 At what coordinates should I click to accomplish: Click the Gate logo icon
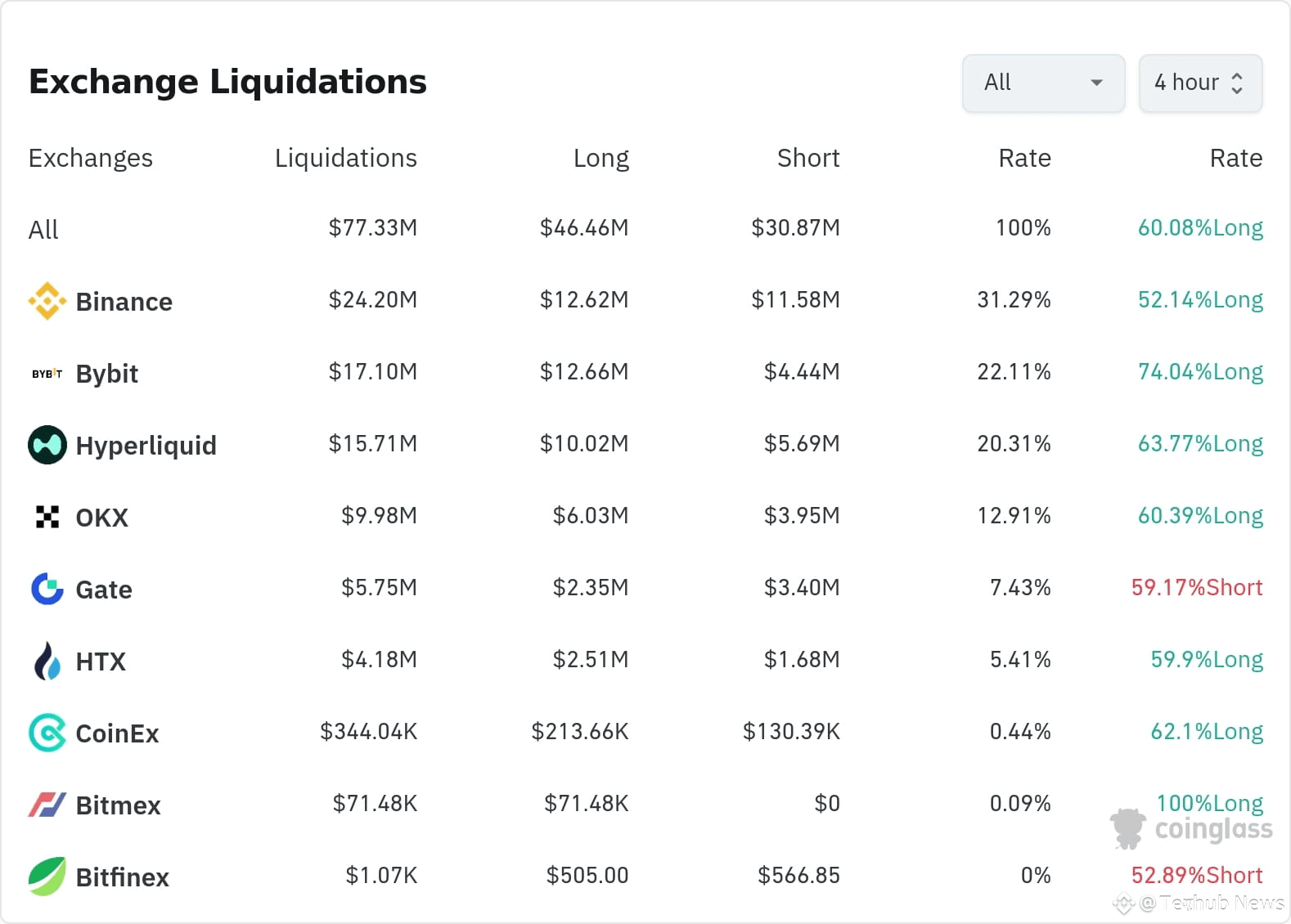(x=47, y=589)
